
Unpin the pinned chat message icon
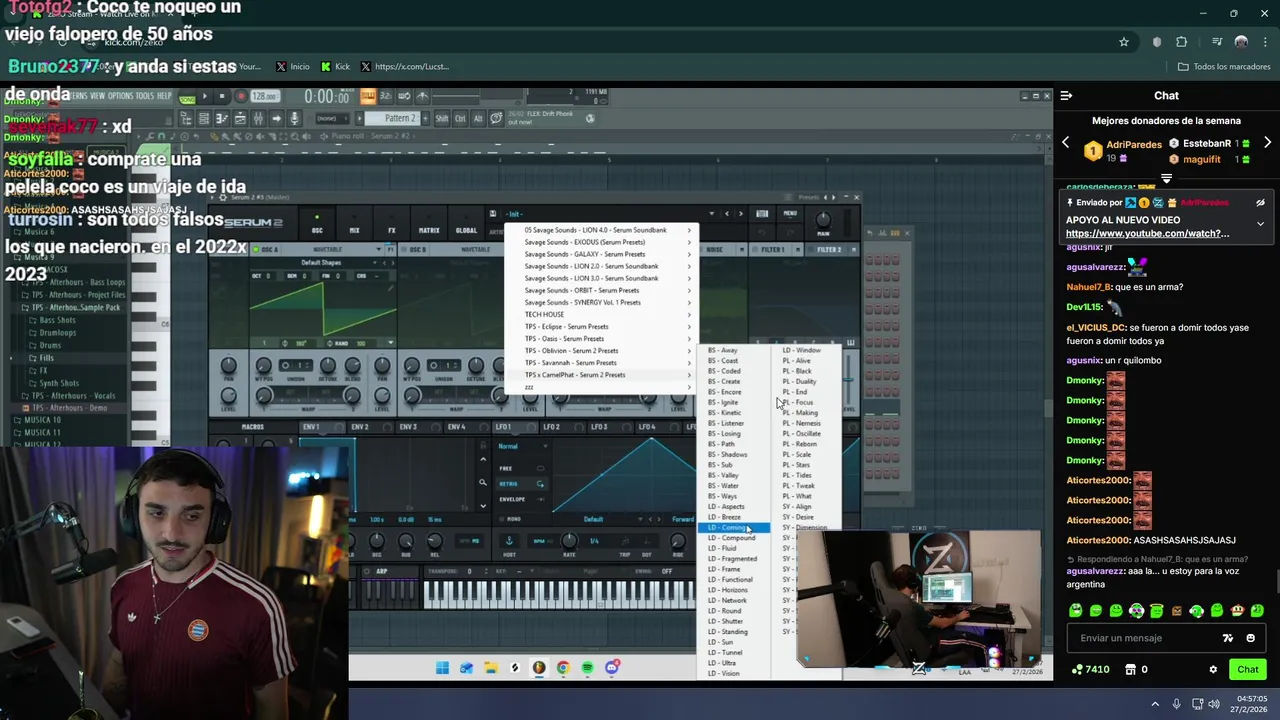1260,202
